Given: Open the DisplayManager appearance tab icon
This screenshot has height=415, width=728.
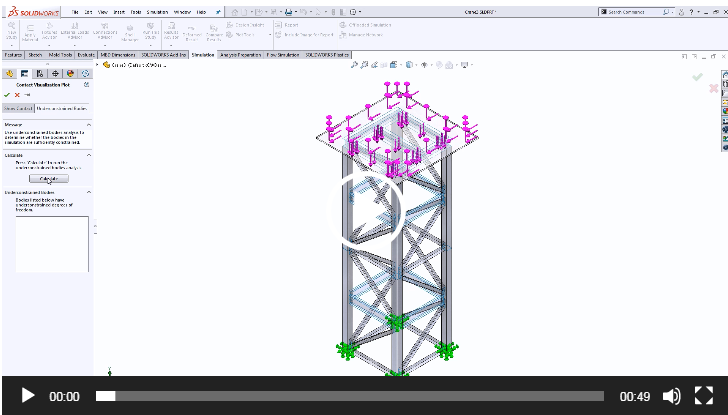Looking at the screenshot, I should click(x=70, y=73).
